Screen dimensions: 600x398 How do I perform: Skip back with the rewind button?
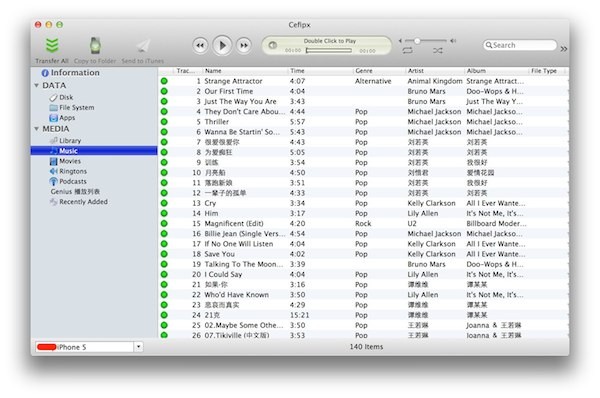pyautogui.click(x=200, y=46)
